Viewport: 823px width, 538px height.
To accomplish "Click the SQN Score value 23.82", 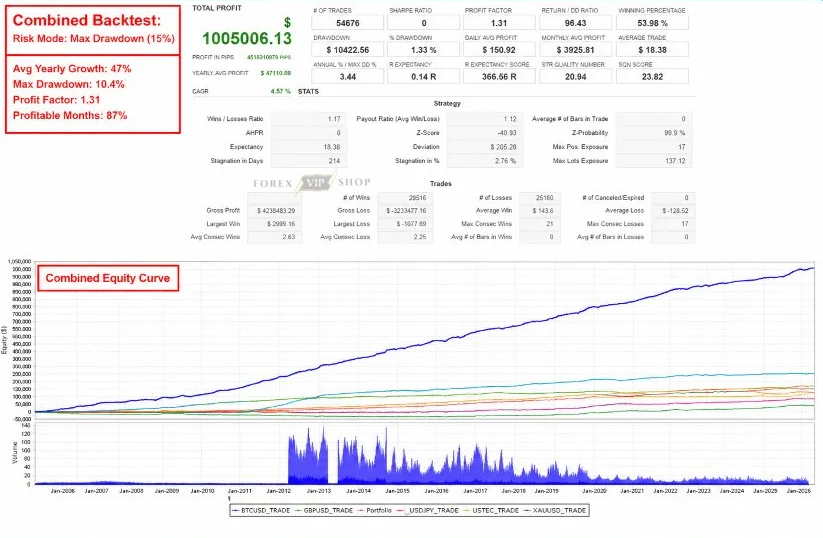I will pos(652,77).
